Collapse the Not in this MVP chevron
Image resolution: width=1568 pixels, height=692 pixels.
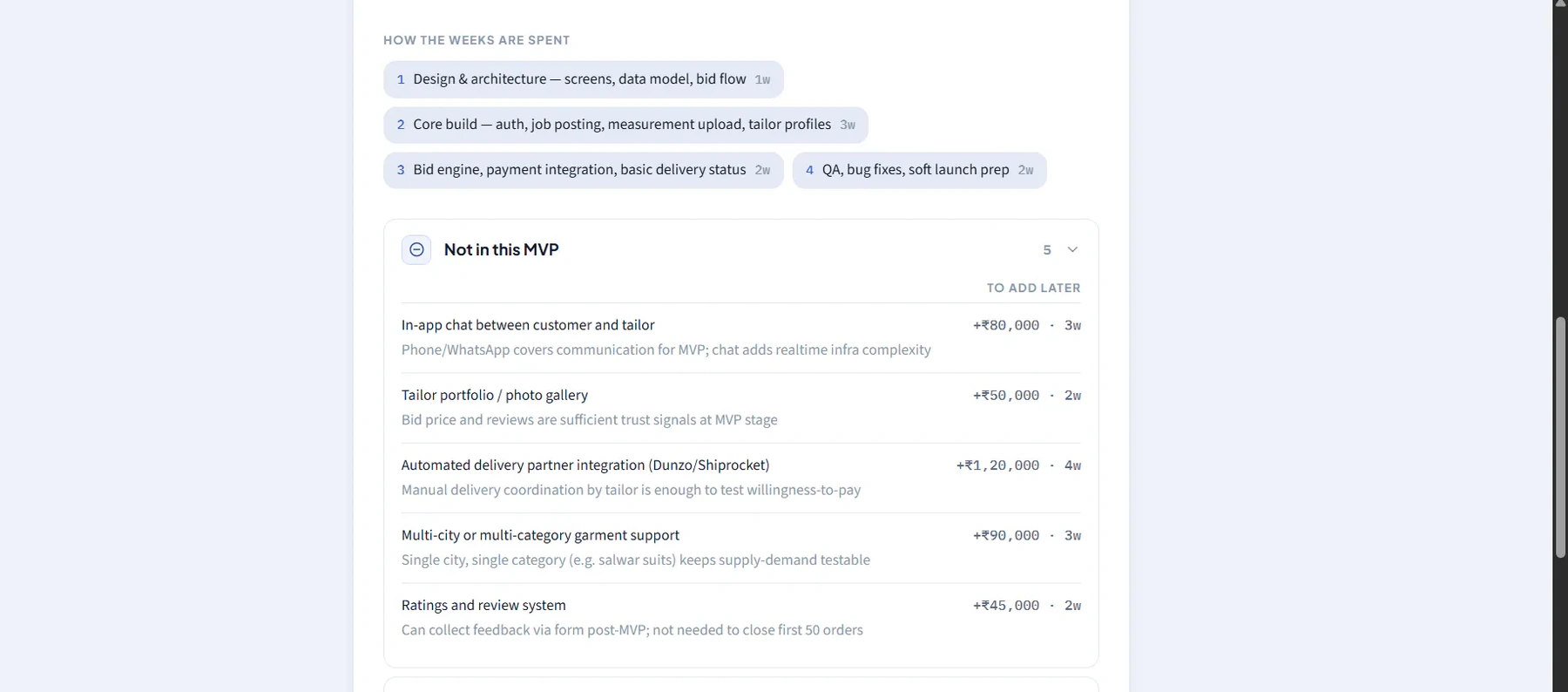[1072, 250]
